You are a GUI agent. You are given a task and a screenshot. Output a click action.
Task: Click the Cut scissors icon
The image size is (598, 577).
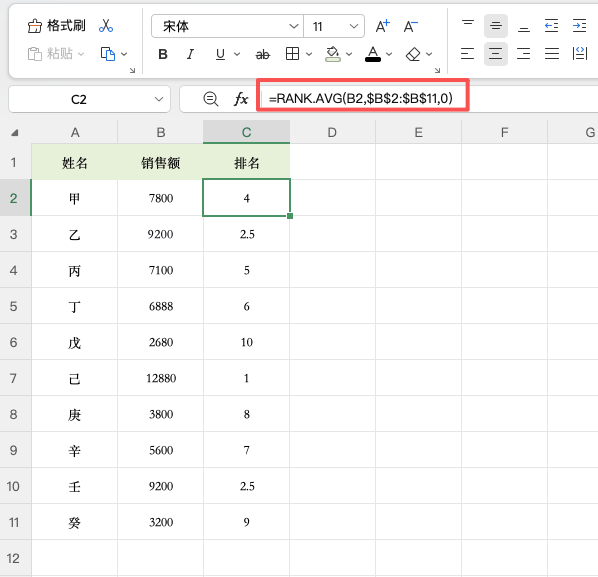click(106, 26)
